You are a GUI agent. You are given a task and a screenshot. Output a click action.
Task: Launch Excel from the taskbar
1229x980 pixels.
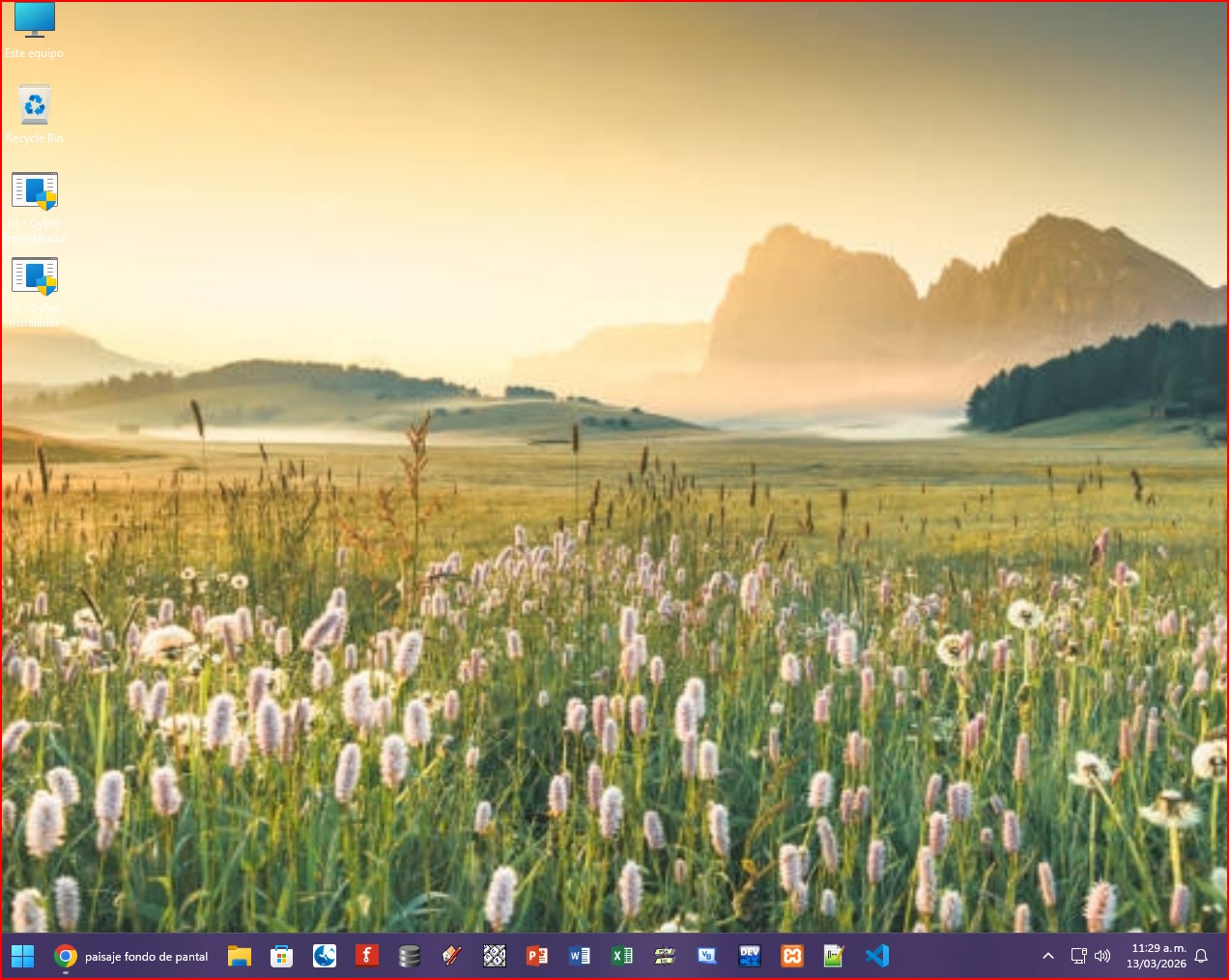[621, 957]
